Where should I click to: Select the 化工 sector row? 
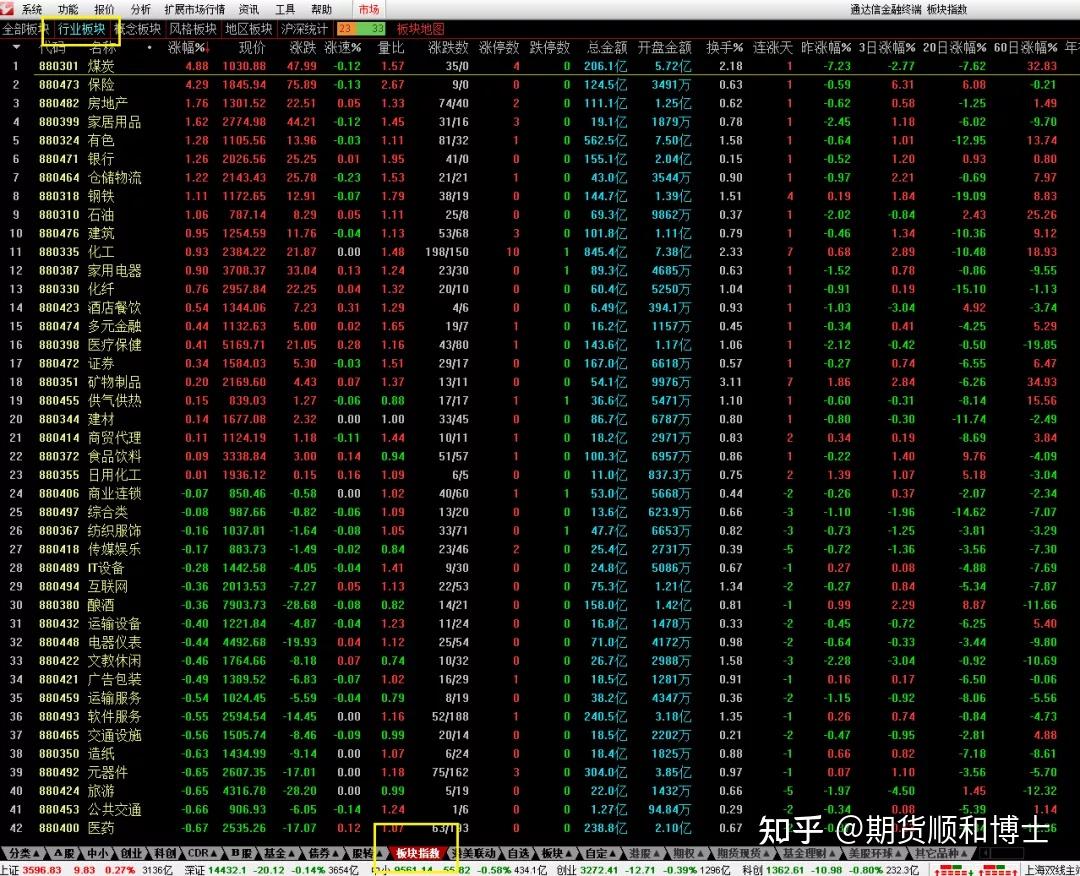[540, 252]
